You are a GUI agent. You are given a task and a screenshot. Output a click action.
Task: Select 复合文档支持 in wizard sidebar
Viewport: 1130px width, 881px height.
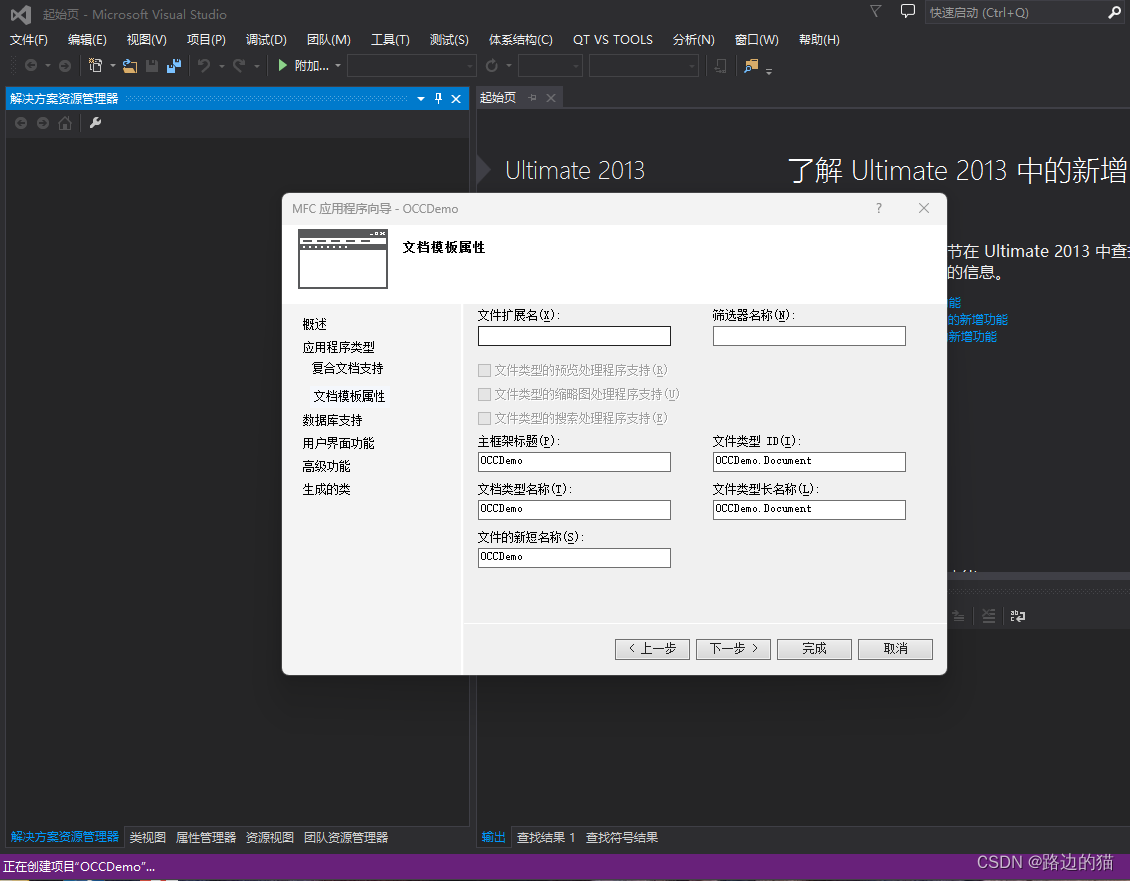pos(347,368)
